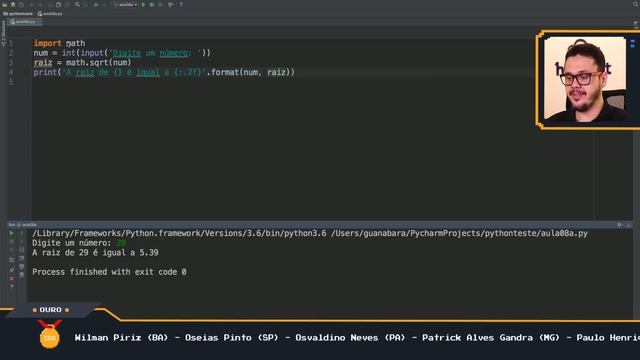
Task: Select pythonteste in the navigation bar
Action: click(18, 14)
